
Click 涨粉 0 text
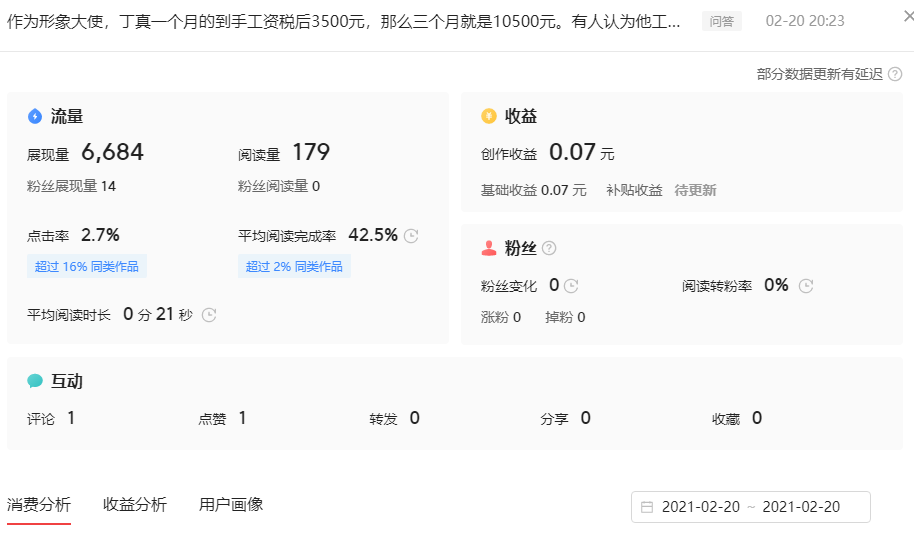(501, 317)
